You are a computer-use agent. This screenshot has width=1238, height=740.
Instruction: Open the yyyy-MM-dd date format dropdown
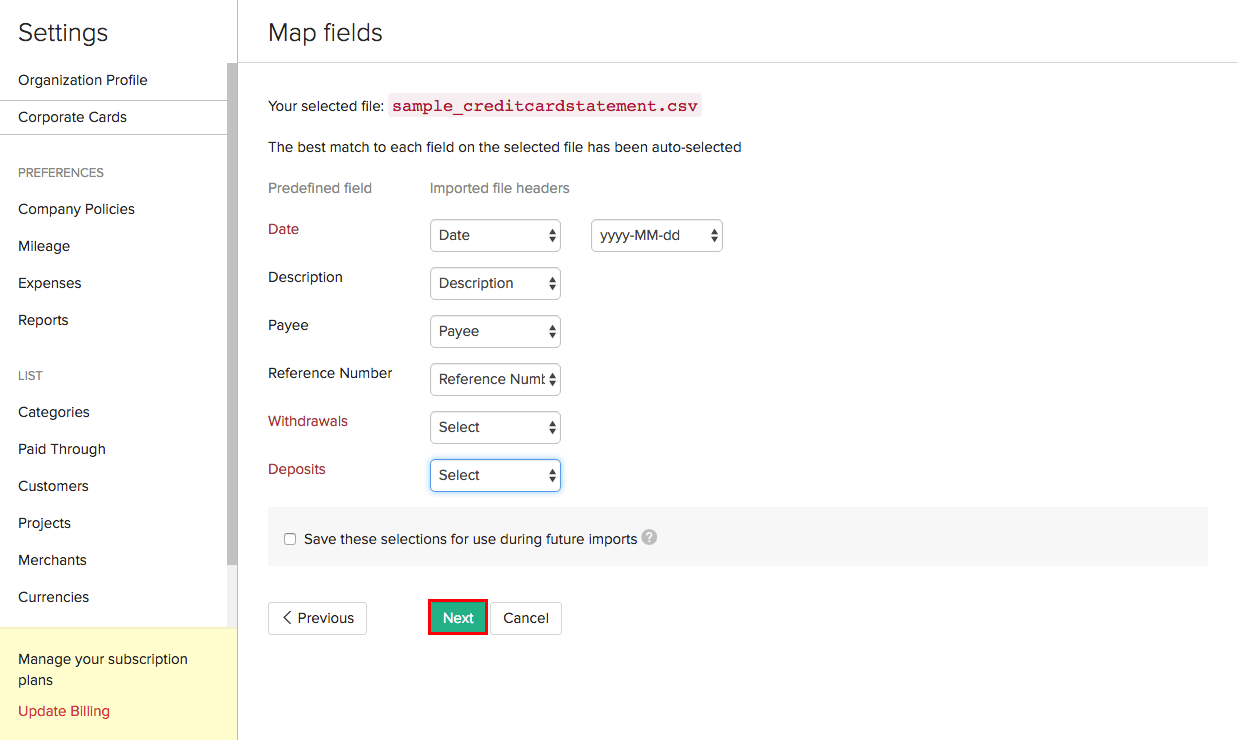coord(656,236)
